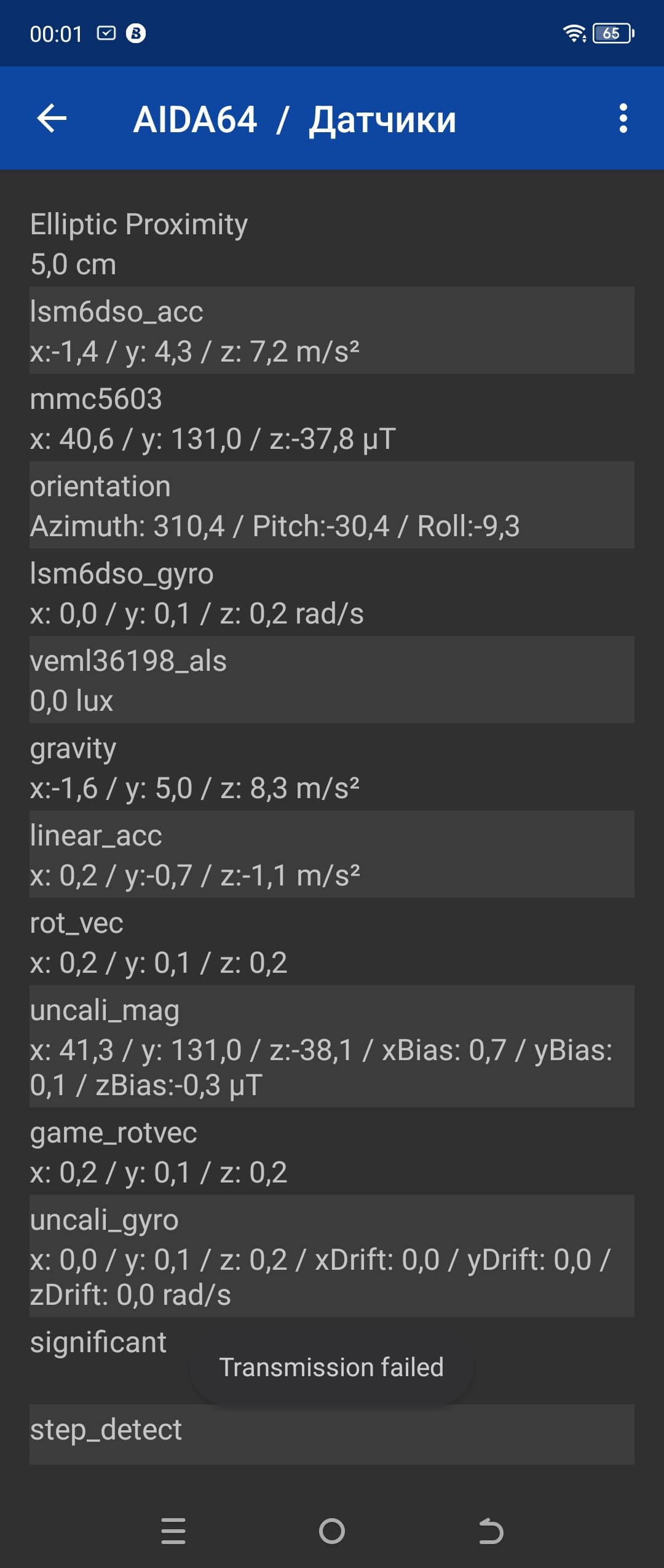Tap the Wi-Fi status icon

(574, 33)
